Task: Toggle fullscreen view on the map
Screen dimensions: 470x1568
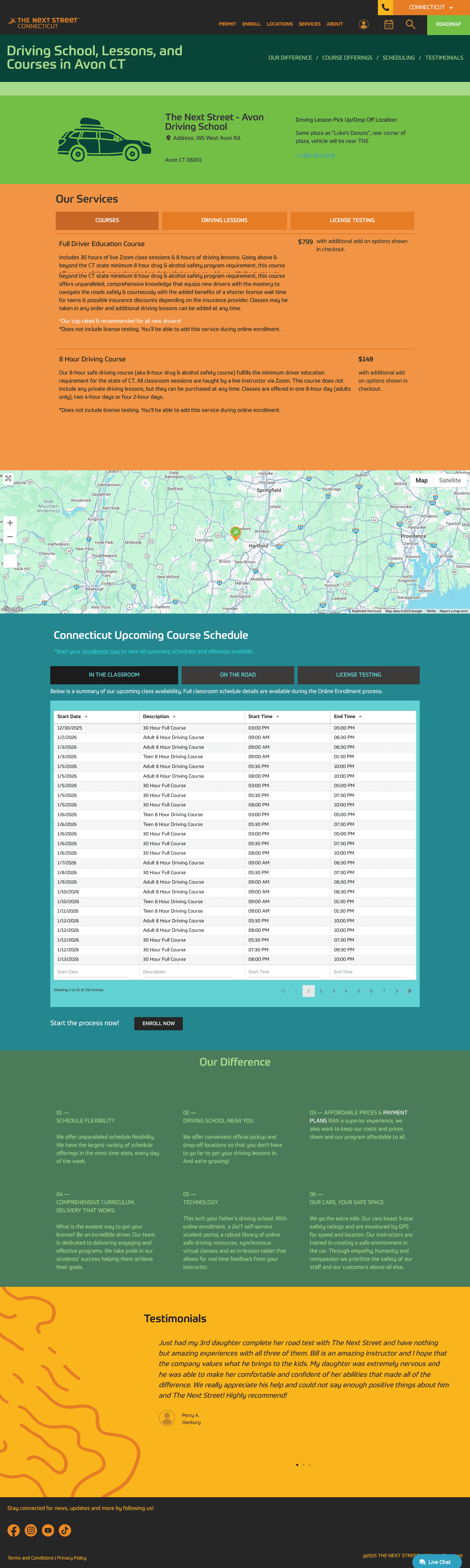Action: coord(8,478)
